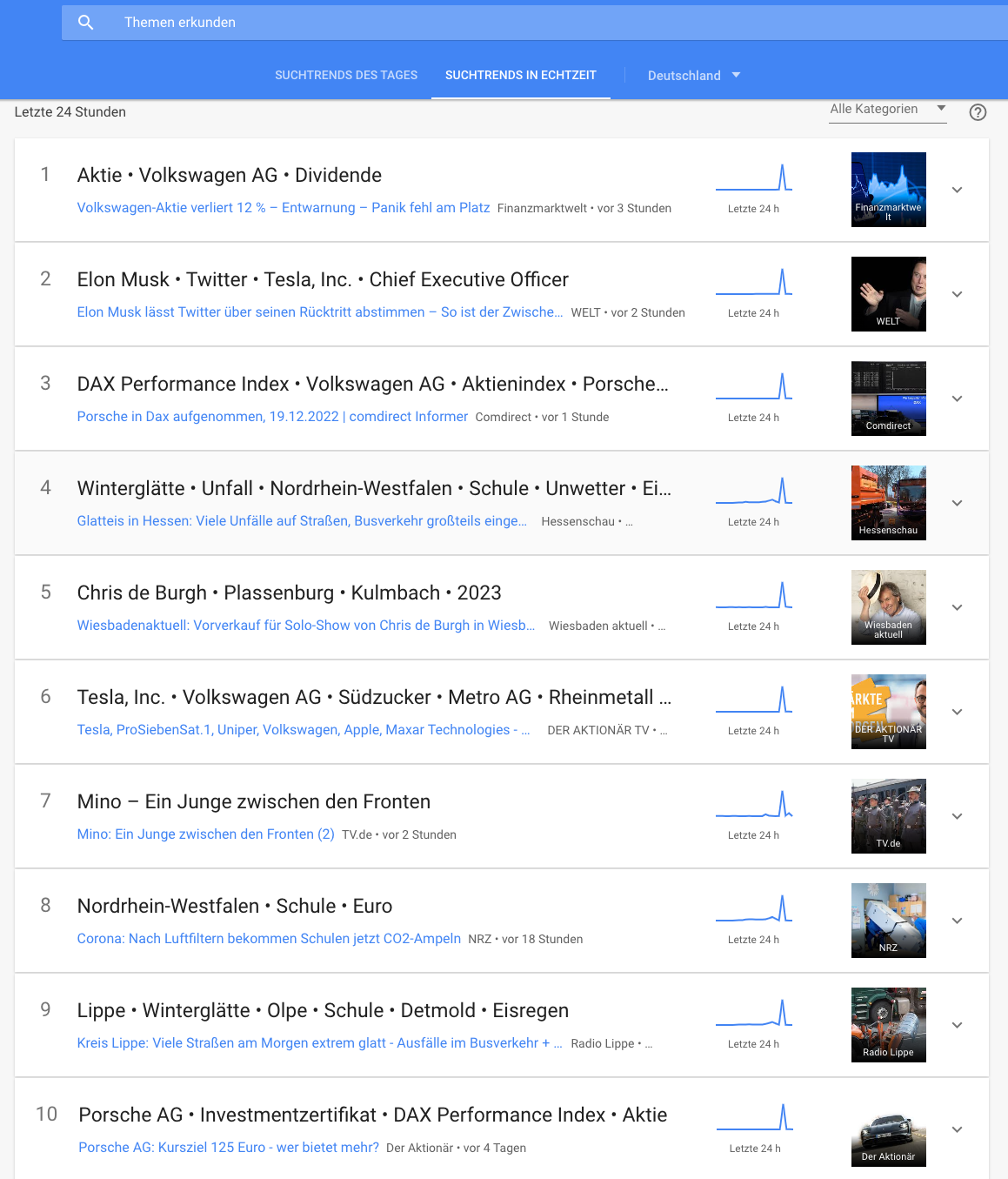Click the Themen erkunden search field
Screen dimensions: 1008x1179
[534, 22]
